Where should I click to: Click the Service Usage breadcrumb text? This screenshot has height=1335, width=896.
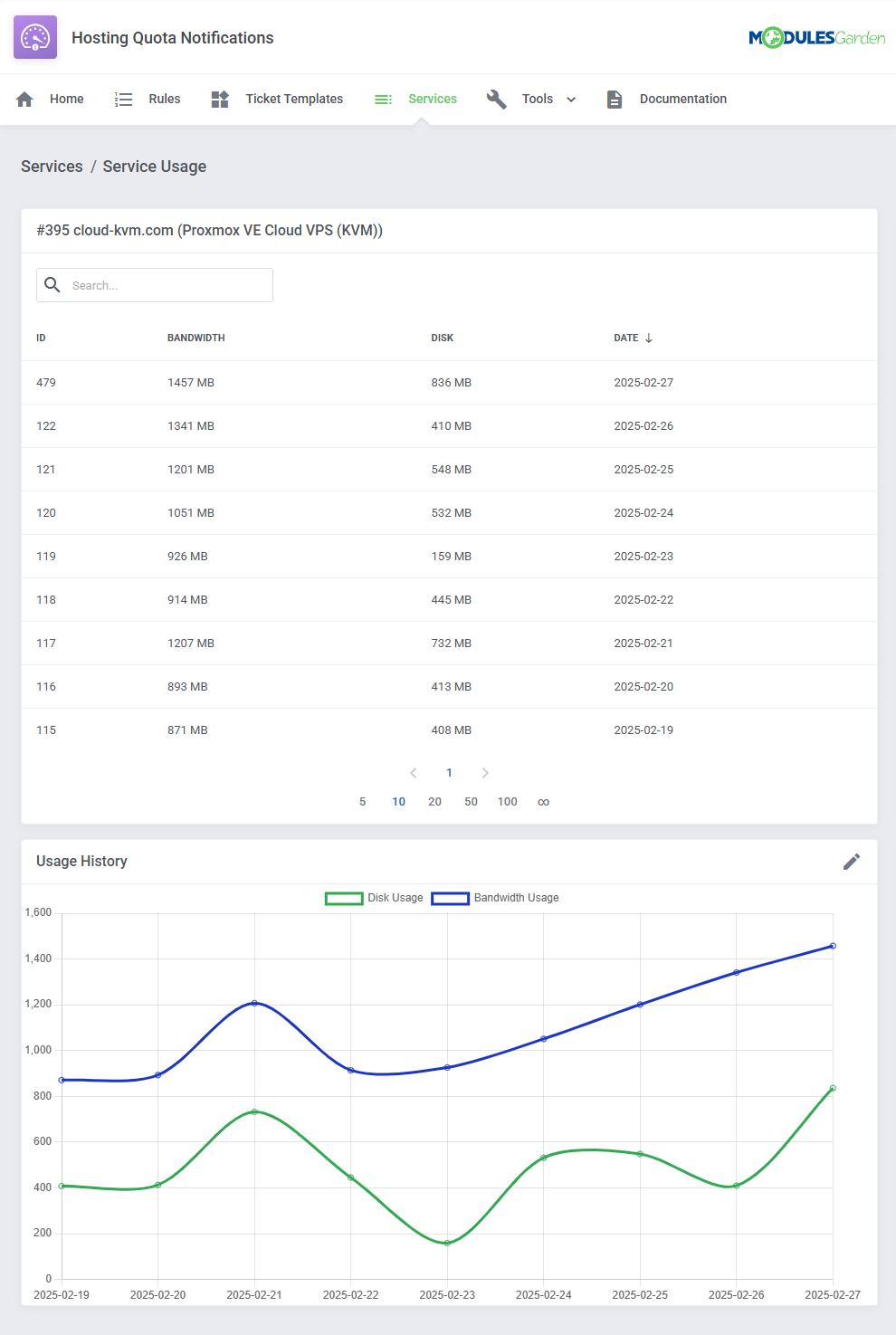point(155,167)
